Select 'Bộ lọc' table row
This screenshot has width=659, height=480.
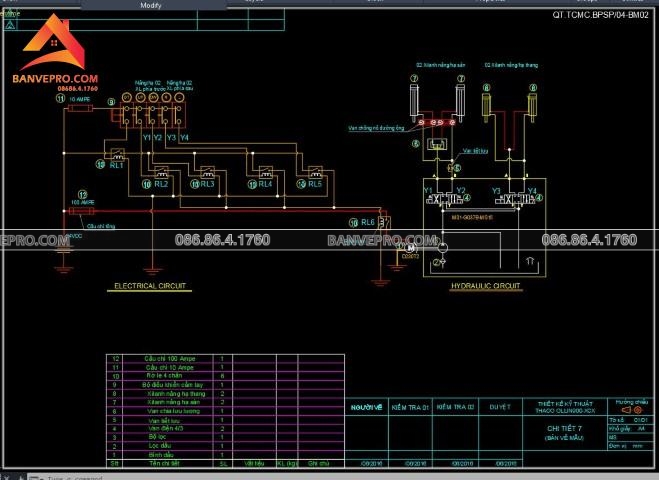pos(225,437)
